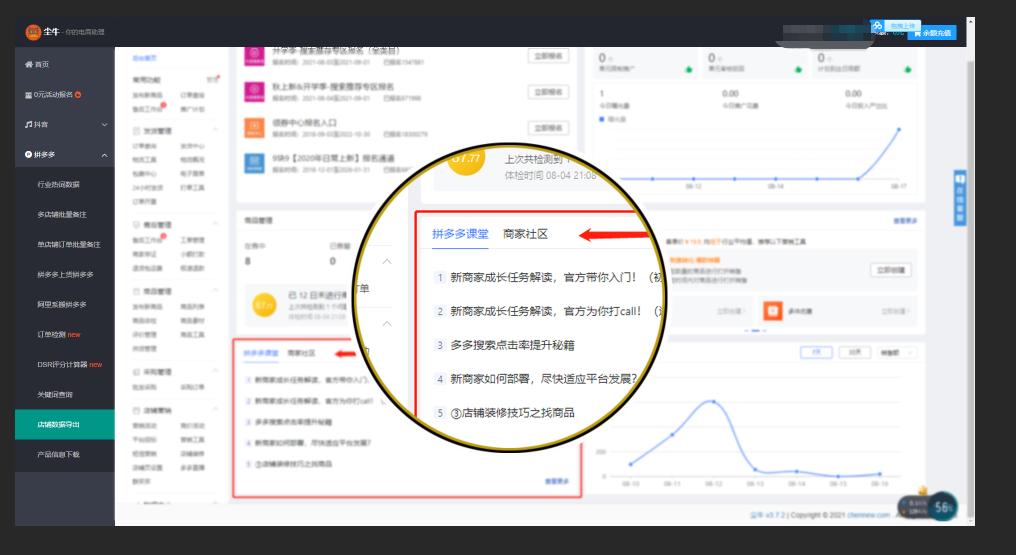The width and height of the screenshot is (1016, 555).
Task: Click 店铺营销 section icon
Action: [x=137, y=411]
